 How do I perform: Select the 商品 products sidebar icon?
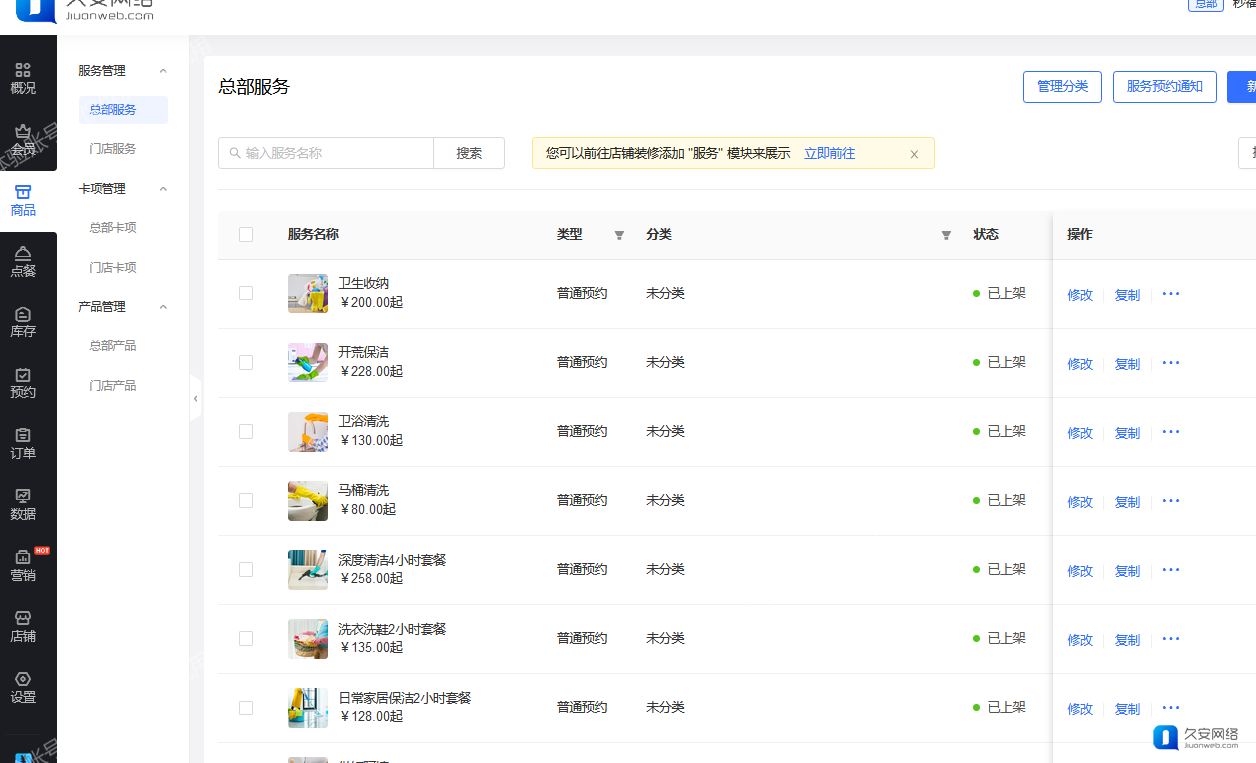[23, 200]
